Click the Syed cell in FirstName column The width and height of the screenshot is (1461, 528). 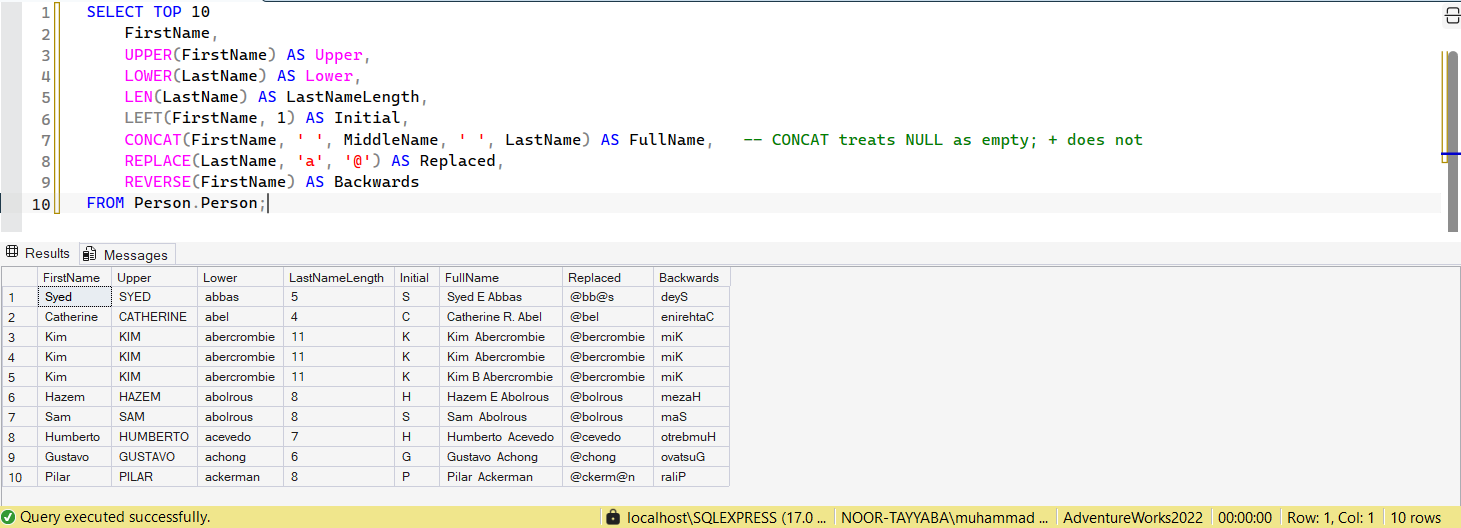(x=74, y=297)
